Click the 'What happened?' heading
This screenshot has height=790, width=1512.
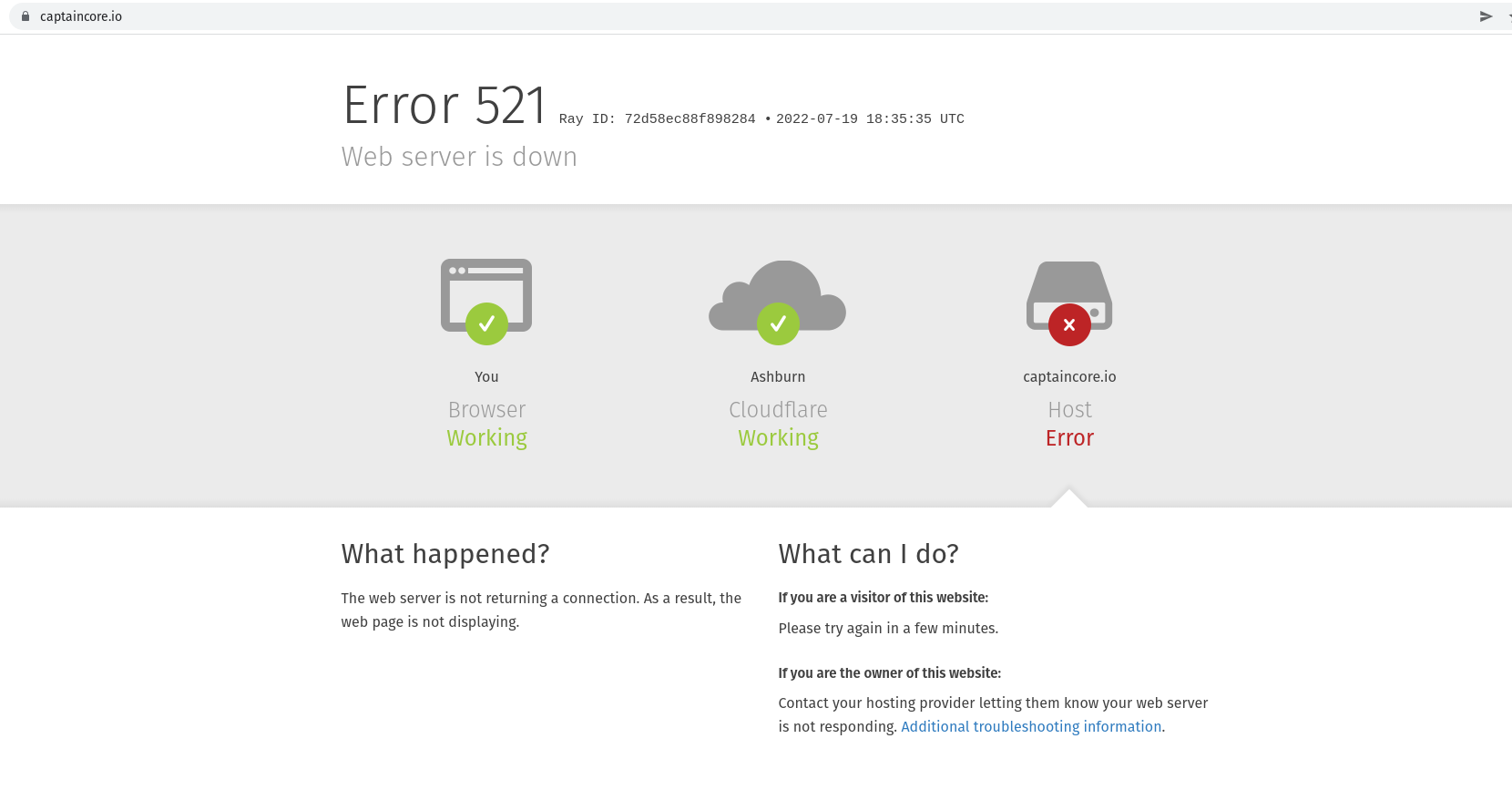[x=445, y=554]
